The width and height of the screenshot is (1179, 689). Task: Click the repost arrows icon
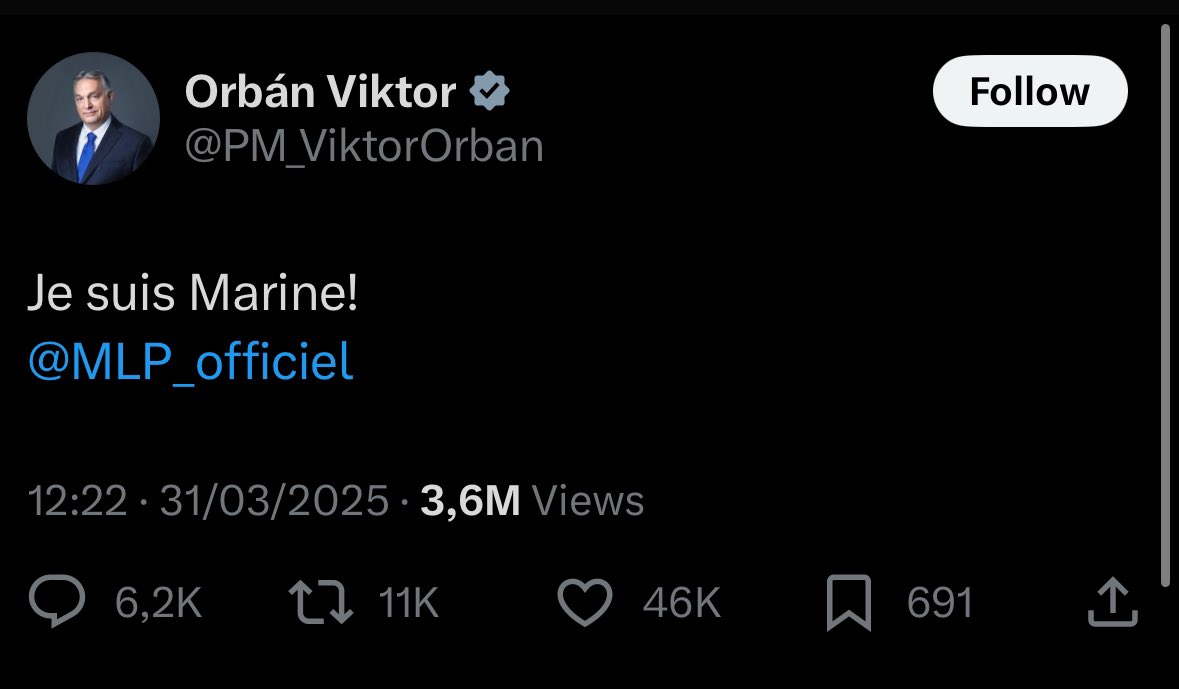coord(320,603)
